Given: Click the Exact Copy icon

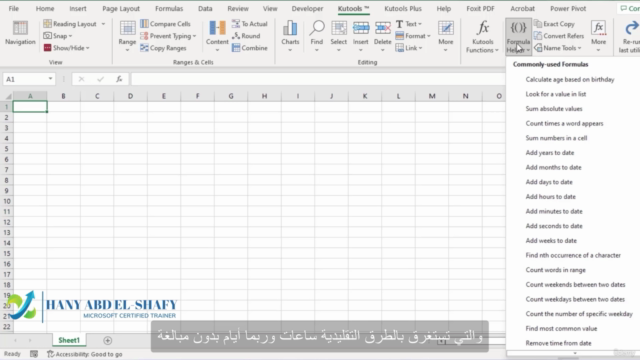Looking at the screenshot, I should point(538,24).
